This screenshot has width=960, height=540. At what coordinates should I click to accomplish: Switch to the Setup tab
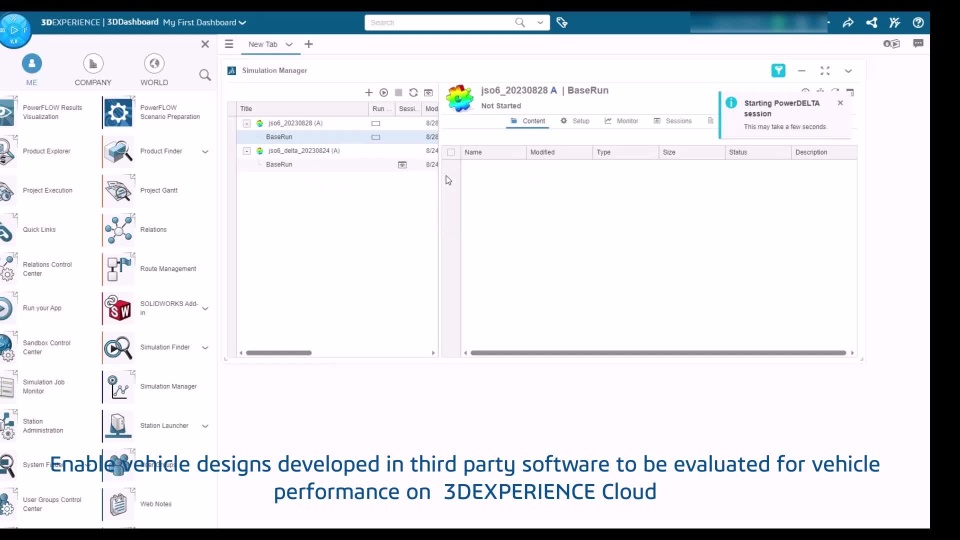[x=575, y=121]
